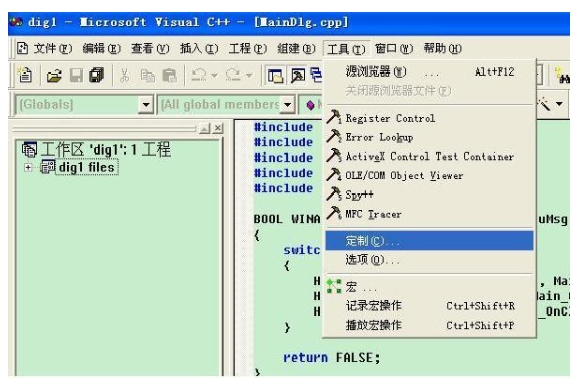Screen dimensions: 581x385
Task: Click the Paste clipboard icon
Action: pos(170,76)
